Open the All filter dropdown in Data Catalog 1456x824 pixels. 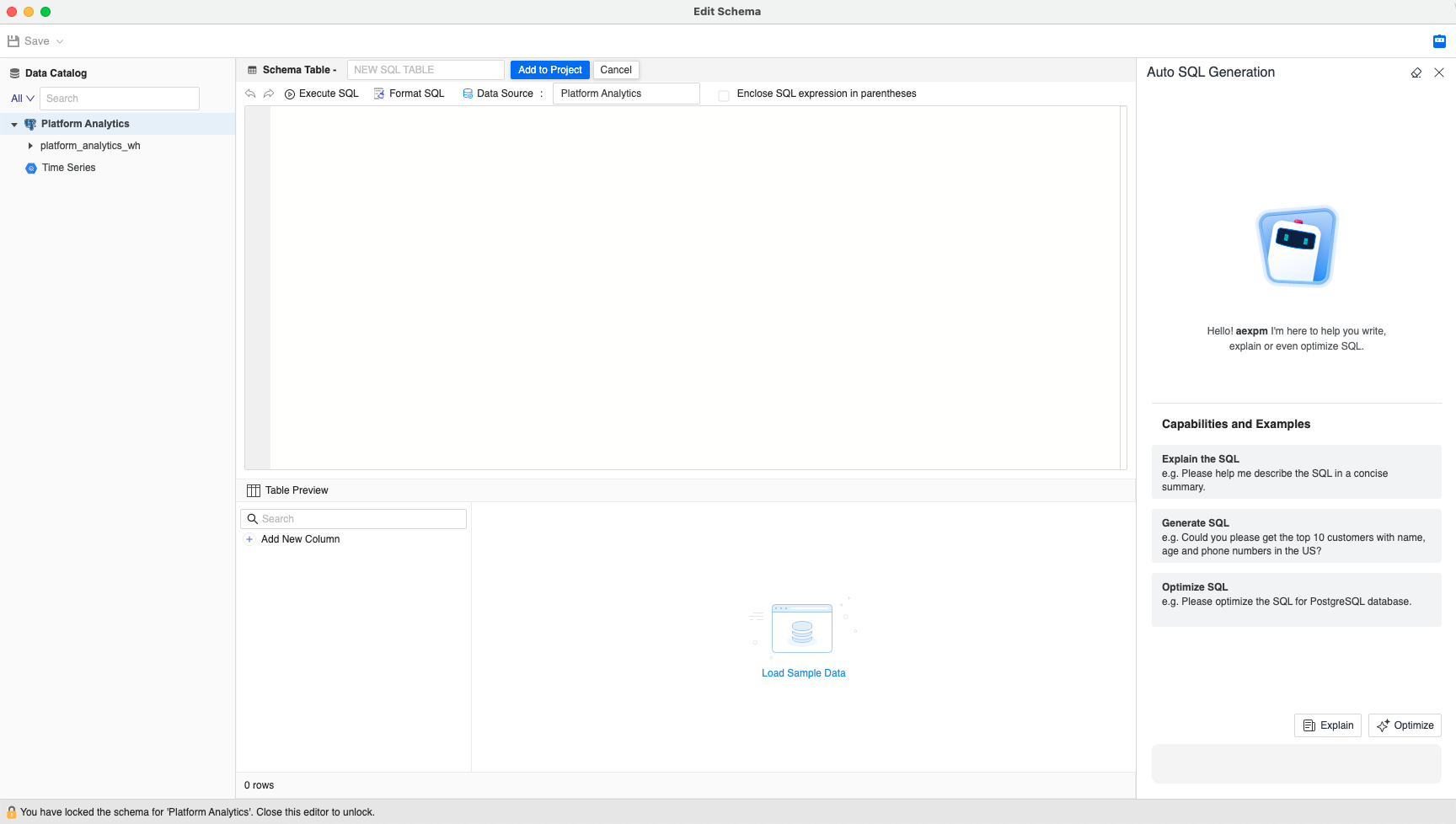tap(22, 99)
